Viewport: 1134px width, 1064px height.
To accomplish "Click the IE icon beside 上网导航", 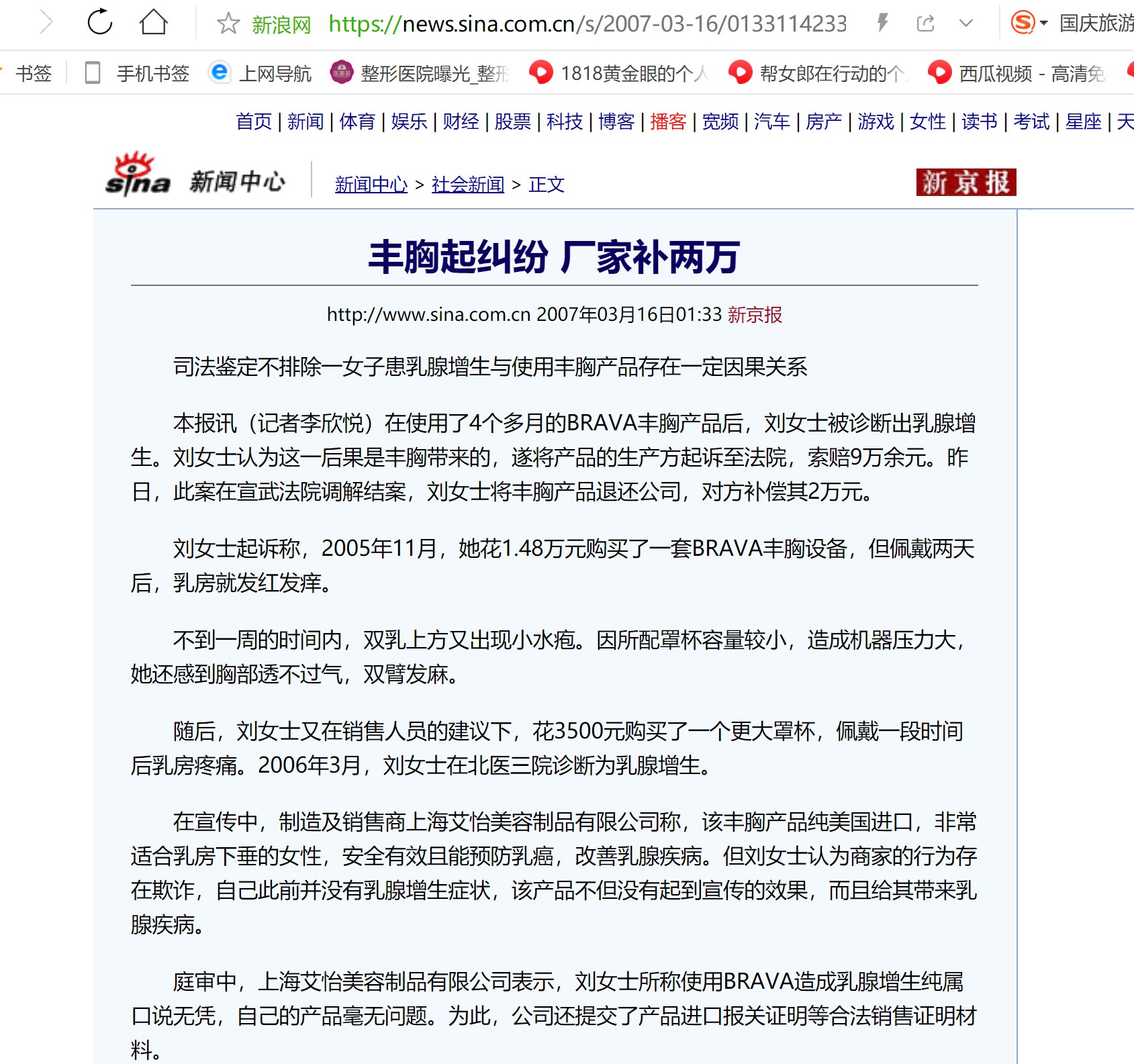I will pyautogui.click(x=220, y=72).
